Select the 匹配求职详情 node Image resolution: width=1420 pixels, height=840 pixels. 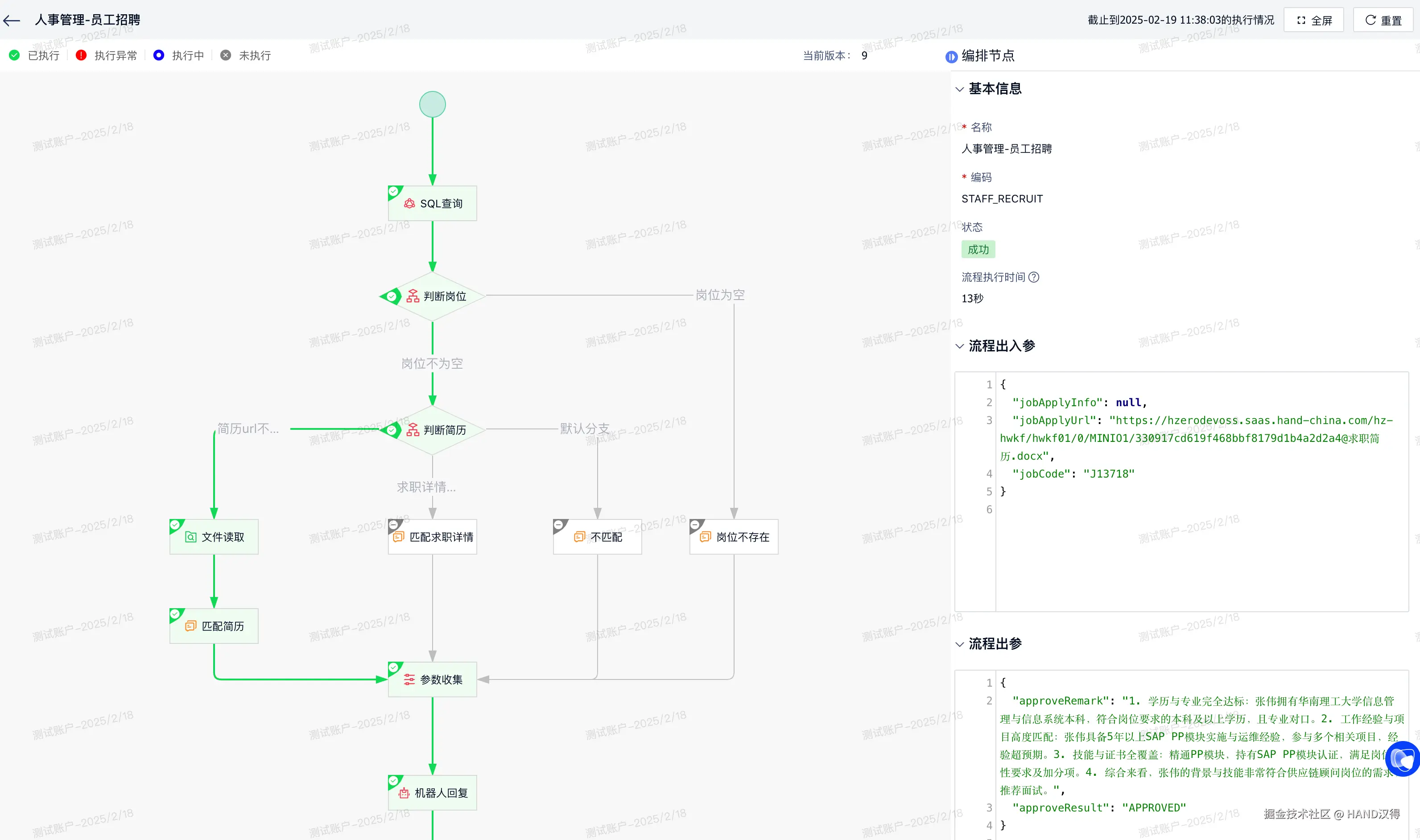pyautogui.click(x=433, y=537)
